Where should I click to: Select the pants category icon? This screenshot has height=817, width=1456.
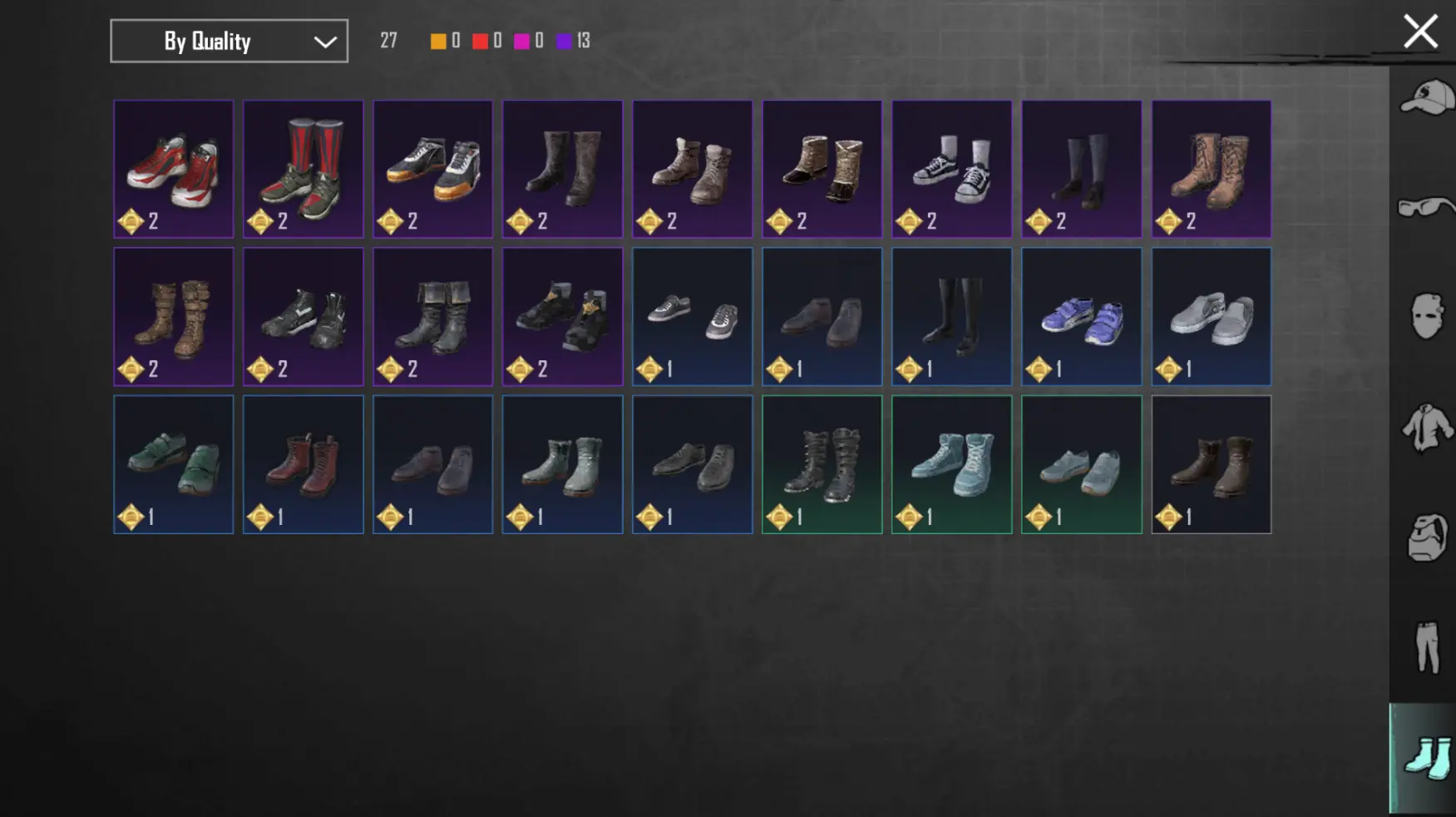(1427, 646)
